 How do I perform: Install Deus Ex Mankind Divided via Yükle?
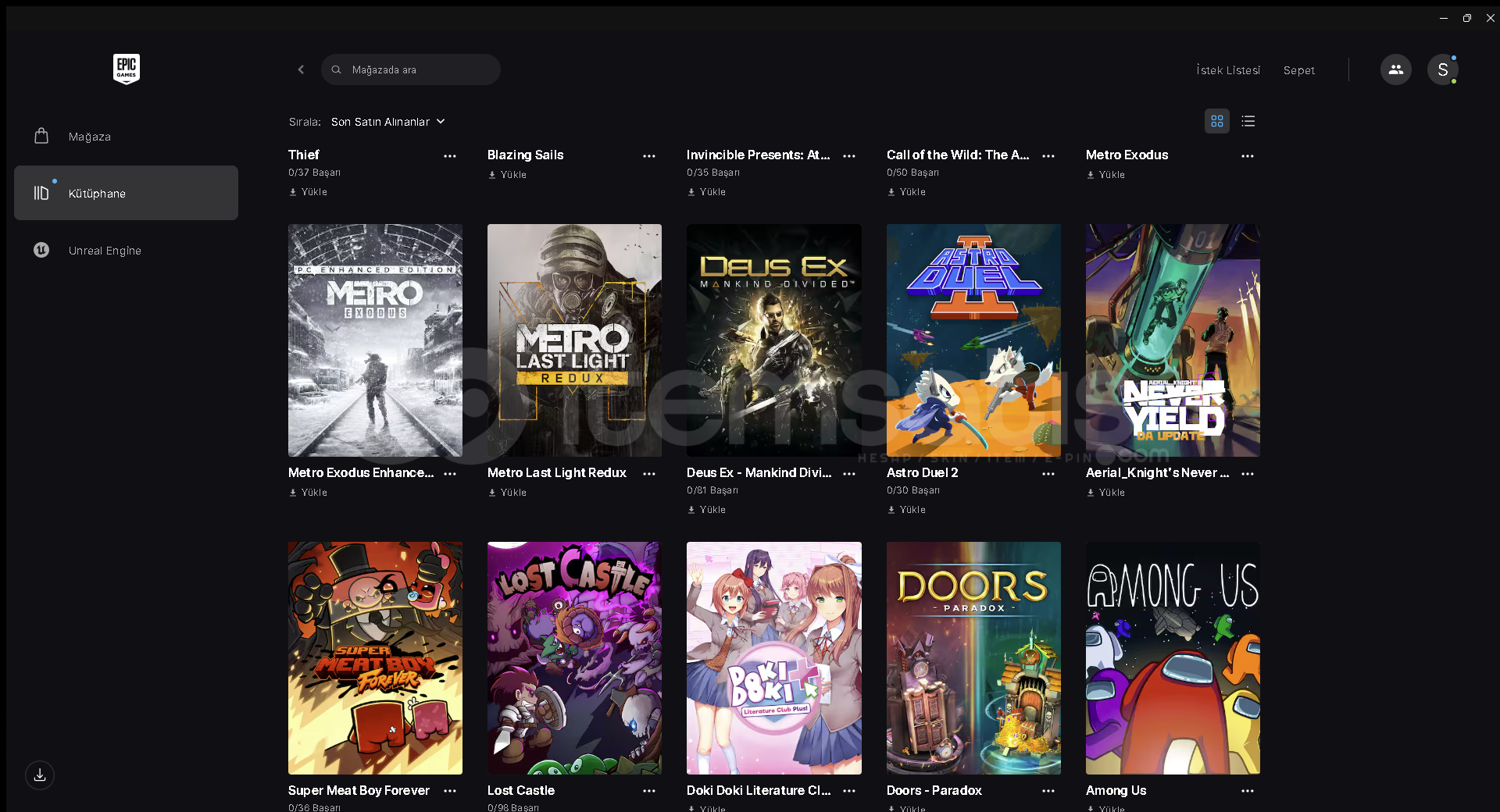(x=707, y=510)
